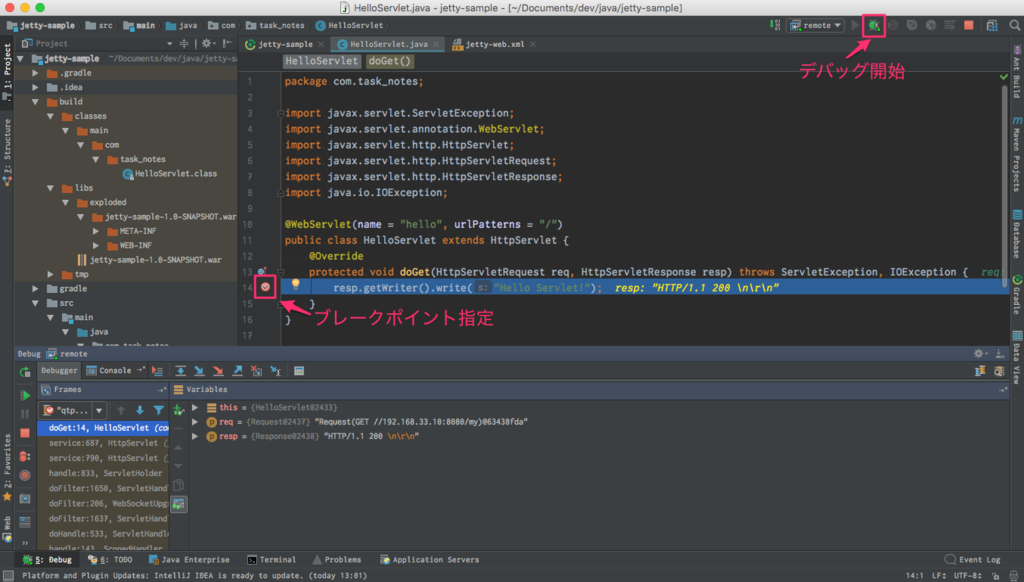Toggle the breakpoint on line 14

(265, 287)
